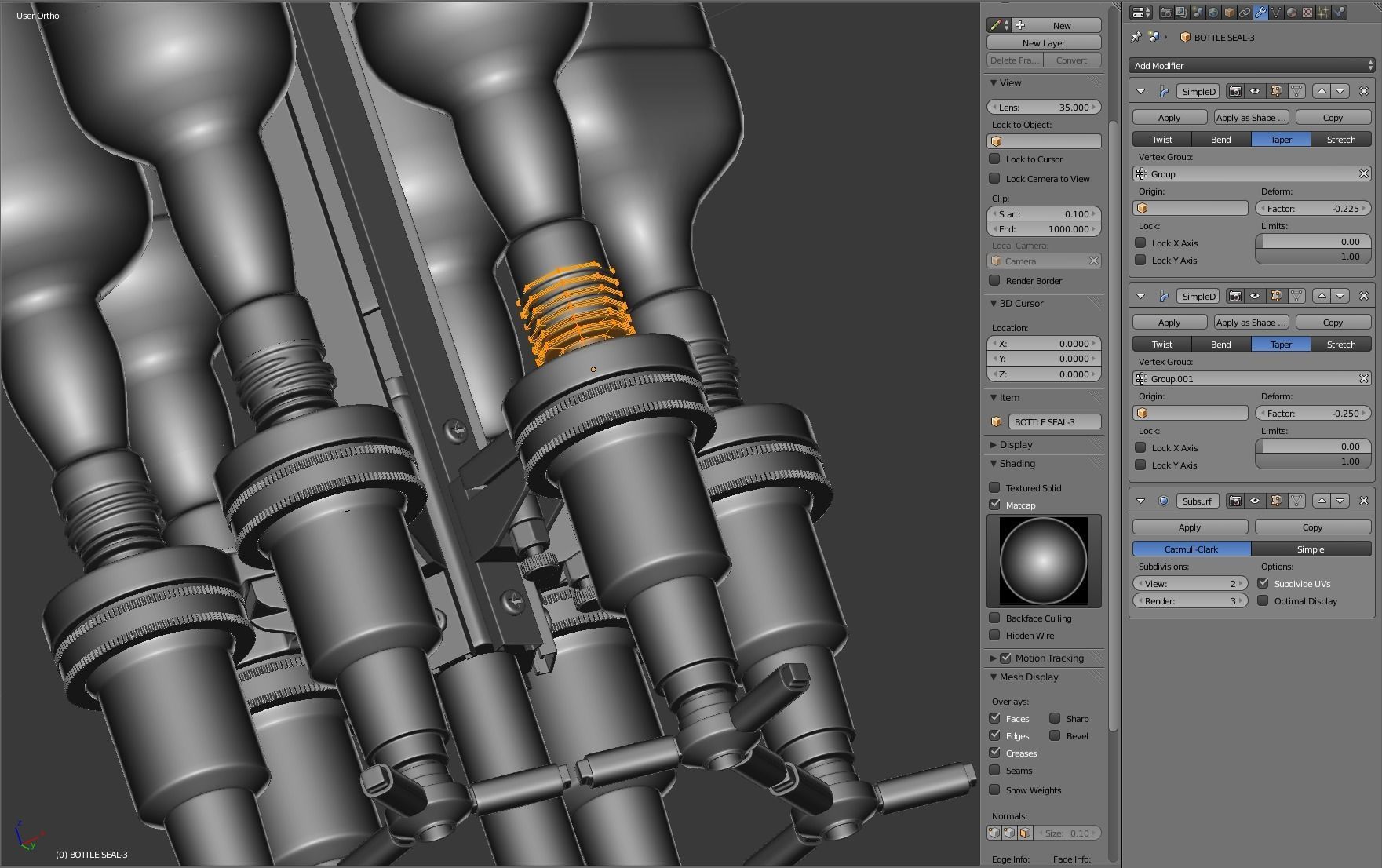Move first SimpleDeform modifier up
1382x868 pixels.
point(1322,92)
